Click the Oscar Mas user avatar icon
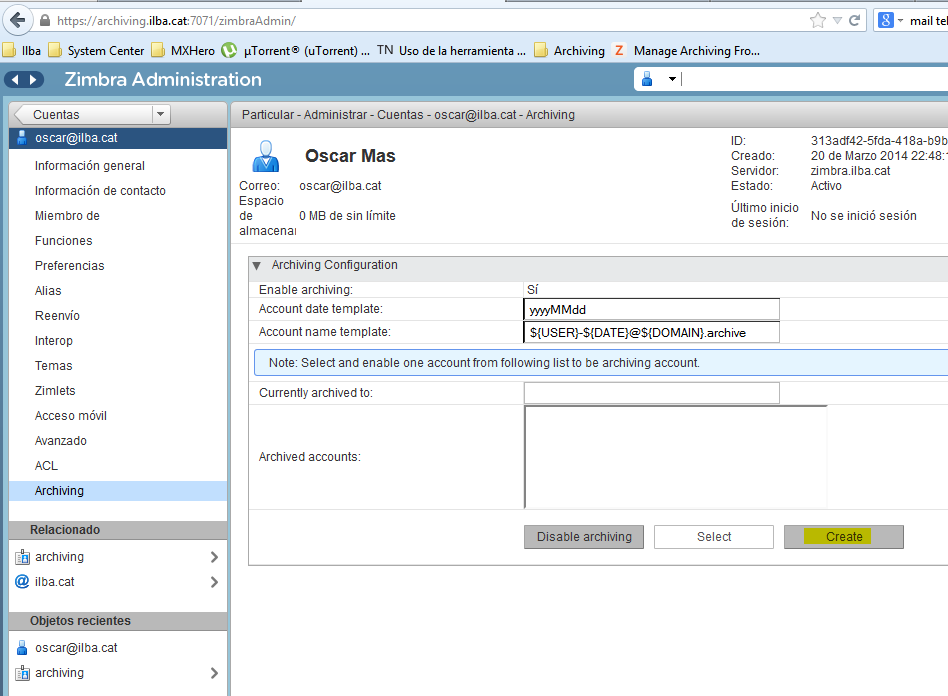The height and width of the screenshot is (696, 948). pos(265,156)
